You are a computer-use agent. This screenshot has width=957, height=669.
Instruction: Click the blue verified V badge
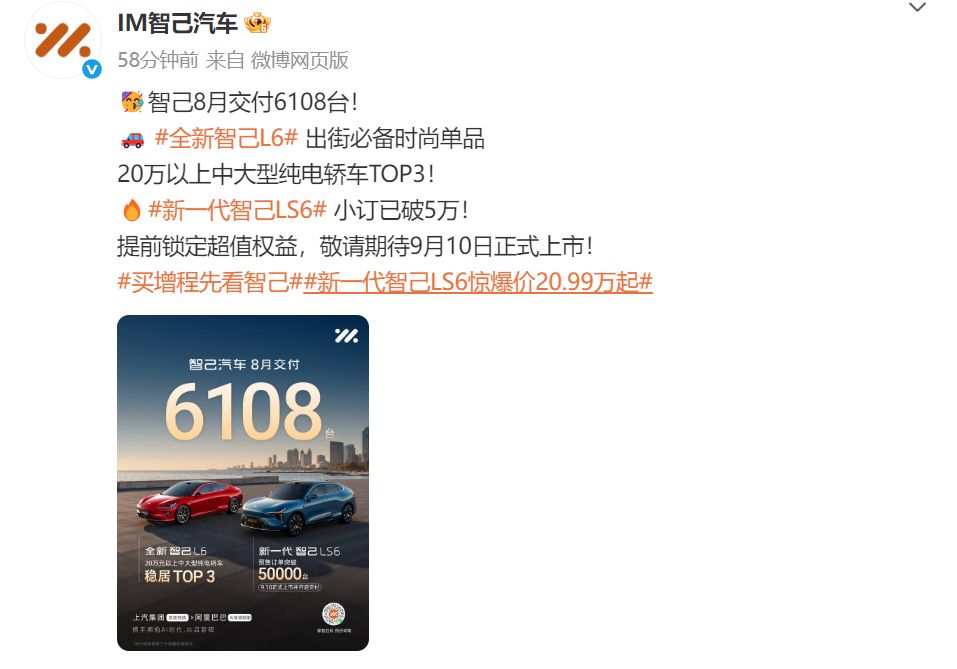(x=92, y=69)
